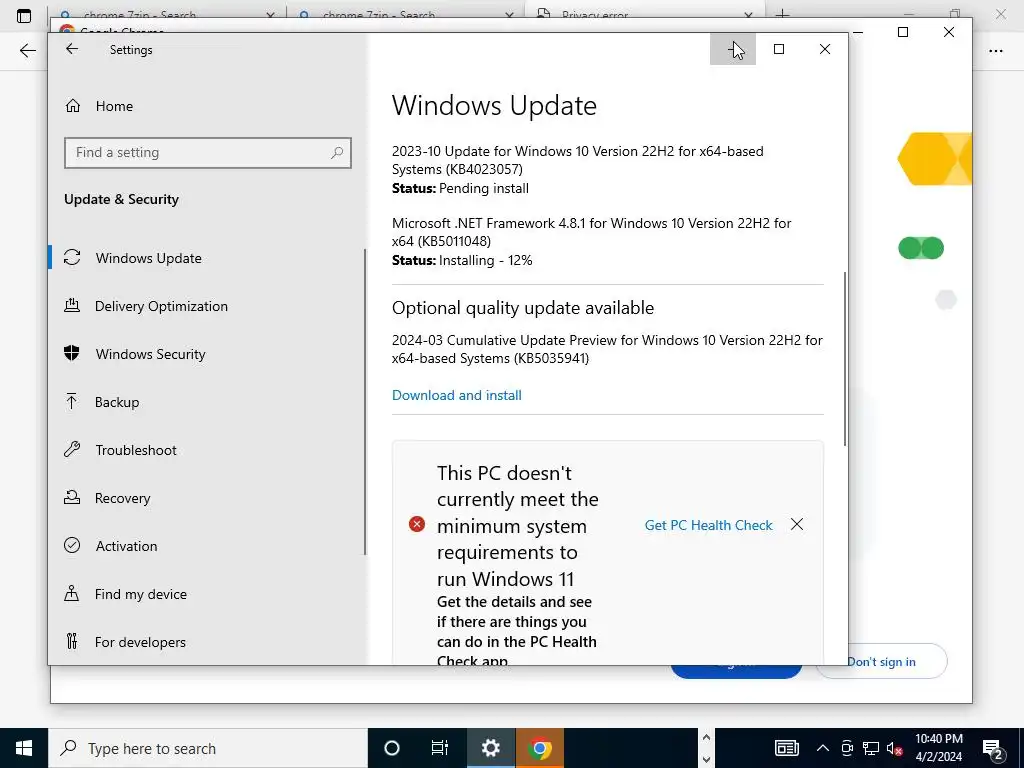The image size is (1024, 768).
Task: Show hidden system tray icons
Action: point(823,748)
